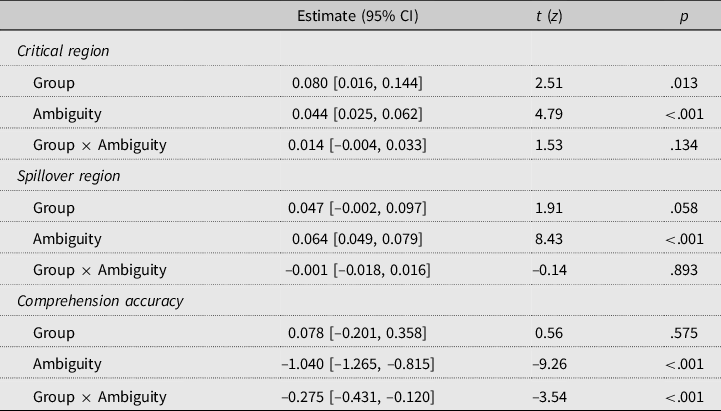Select the t value 2.51
The width and height of the screenshot is (721, 411).
click(549, 82)
